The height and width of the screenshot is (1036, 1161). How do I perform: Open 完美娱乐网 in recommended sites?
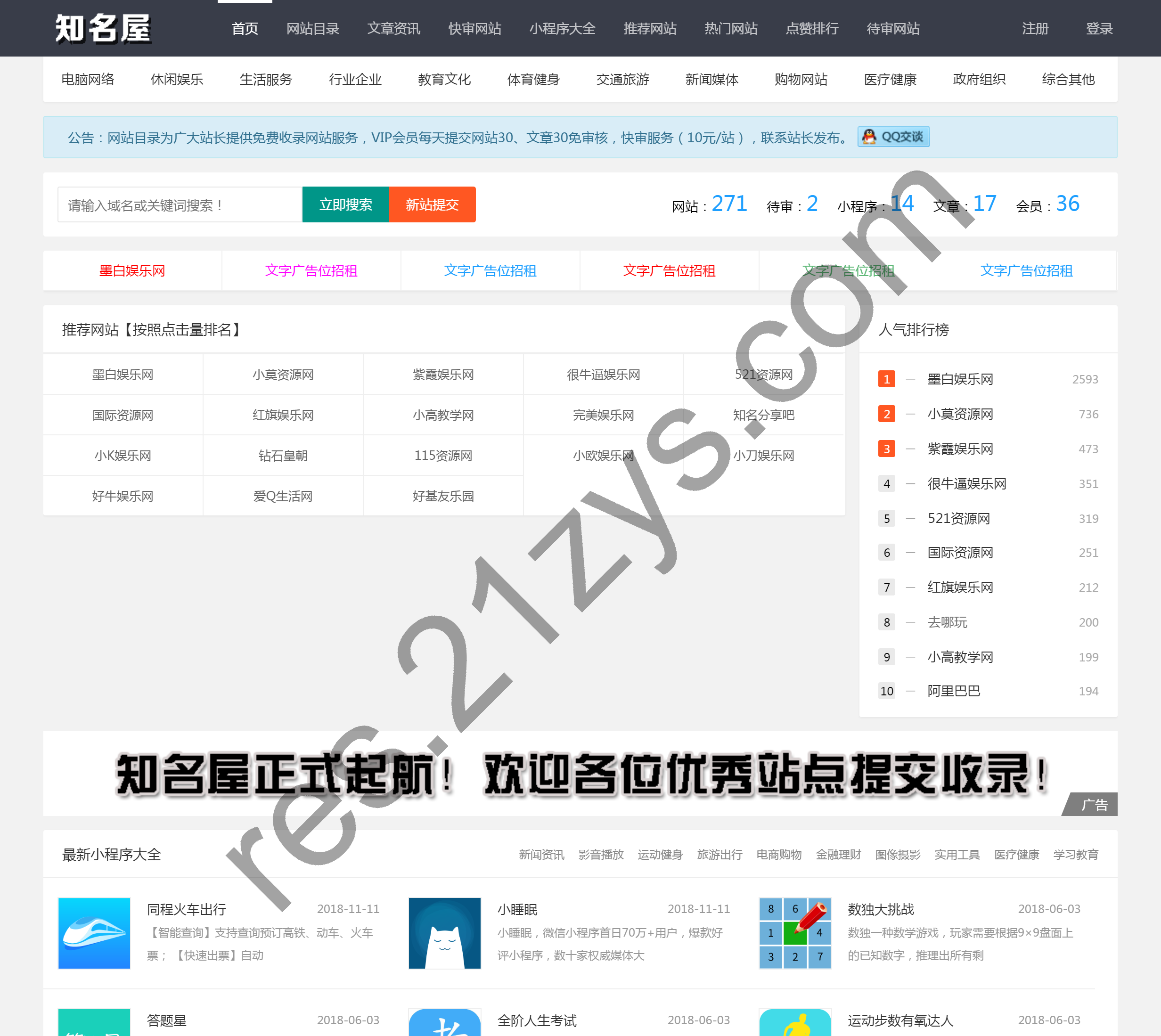click(x=604, y=415)
